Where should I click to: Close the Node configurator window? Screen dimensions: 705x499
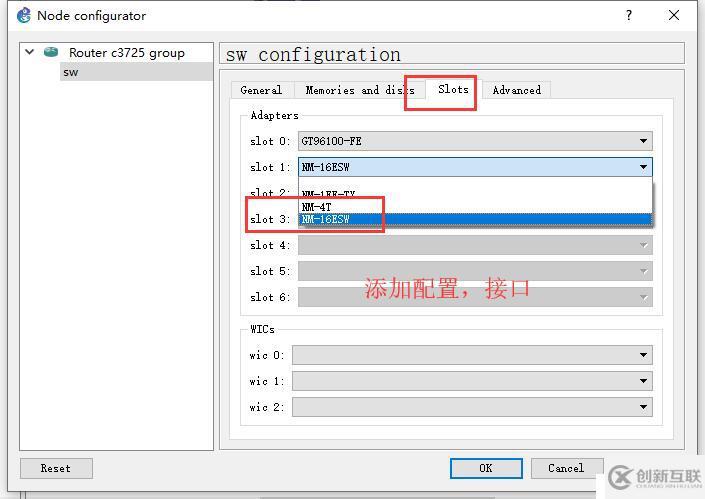[674, 15]
